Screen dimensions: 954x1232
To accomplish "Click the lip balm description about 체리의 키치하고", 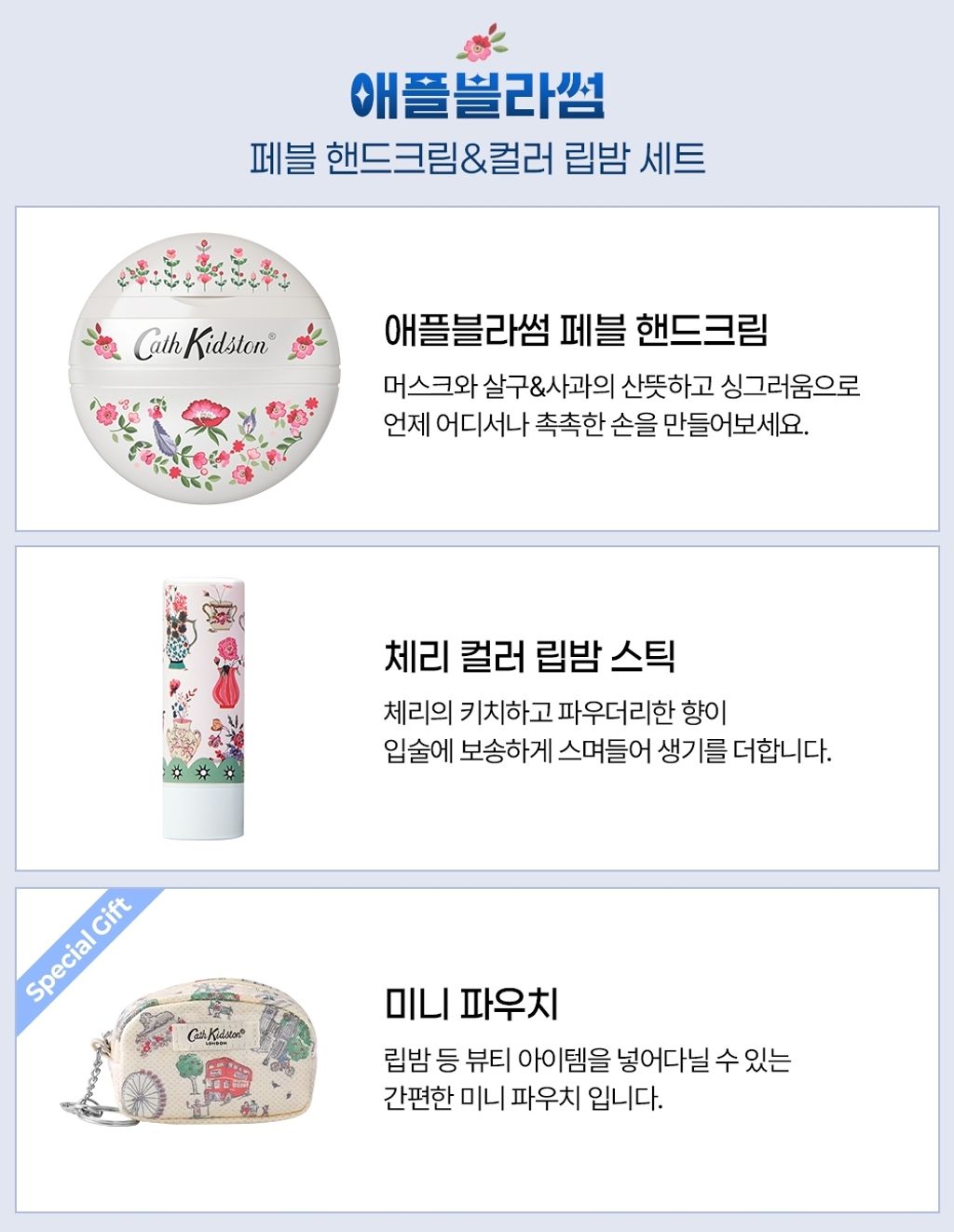I will [606, 732].
